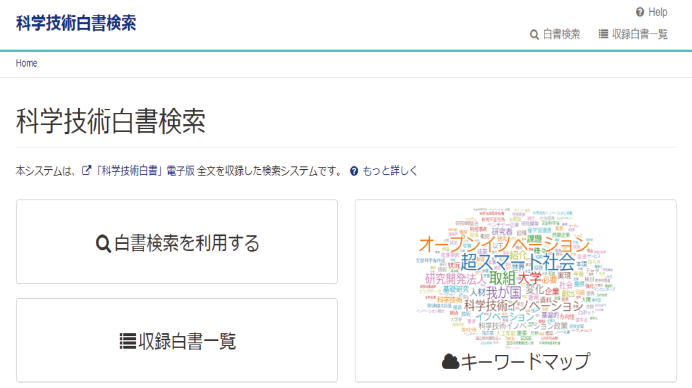Open the キーワードマップ label
692x388 pixels.
525,362
